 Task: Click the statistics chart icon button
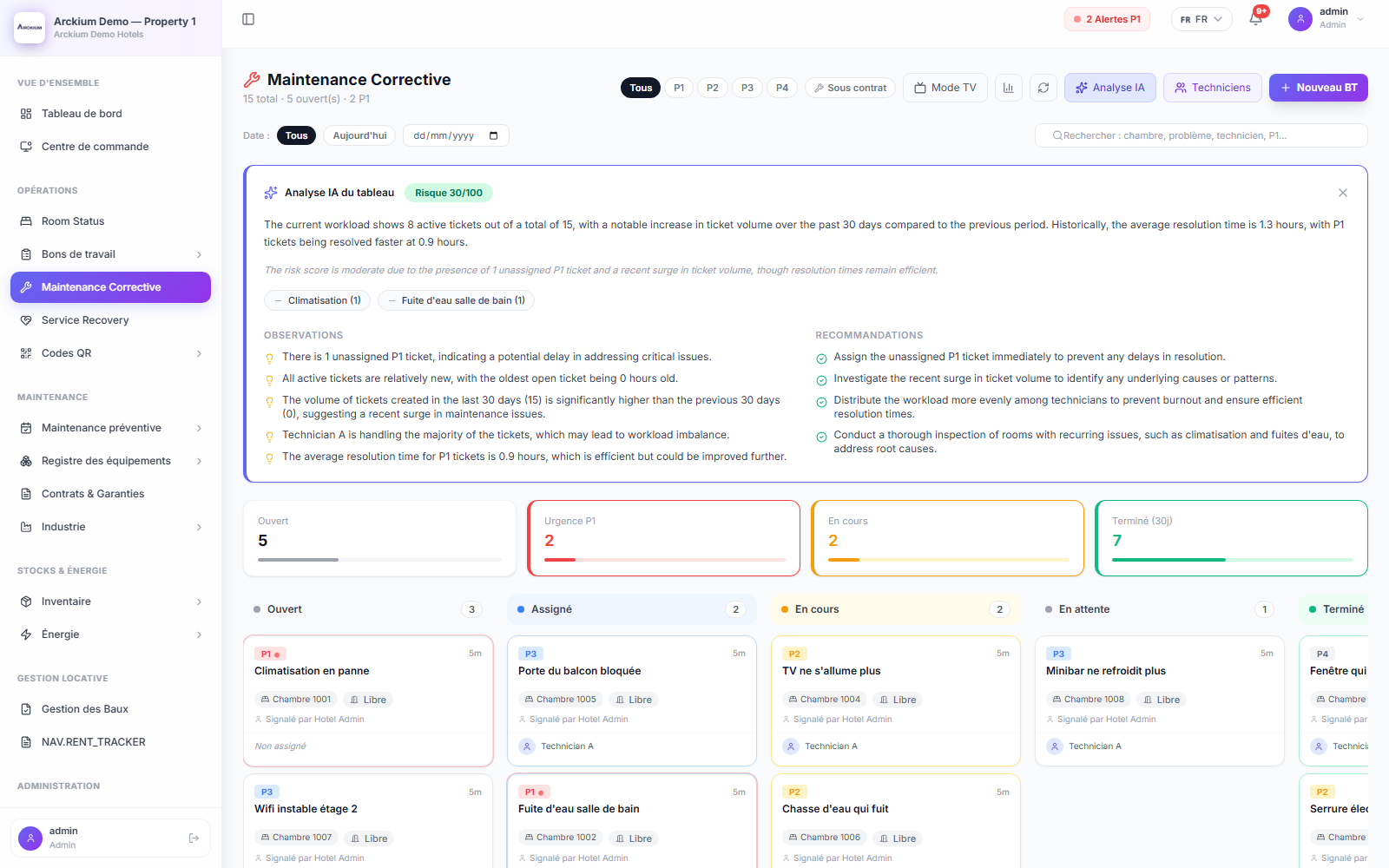point(1009,88)
